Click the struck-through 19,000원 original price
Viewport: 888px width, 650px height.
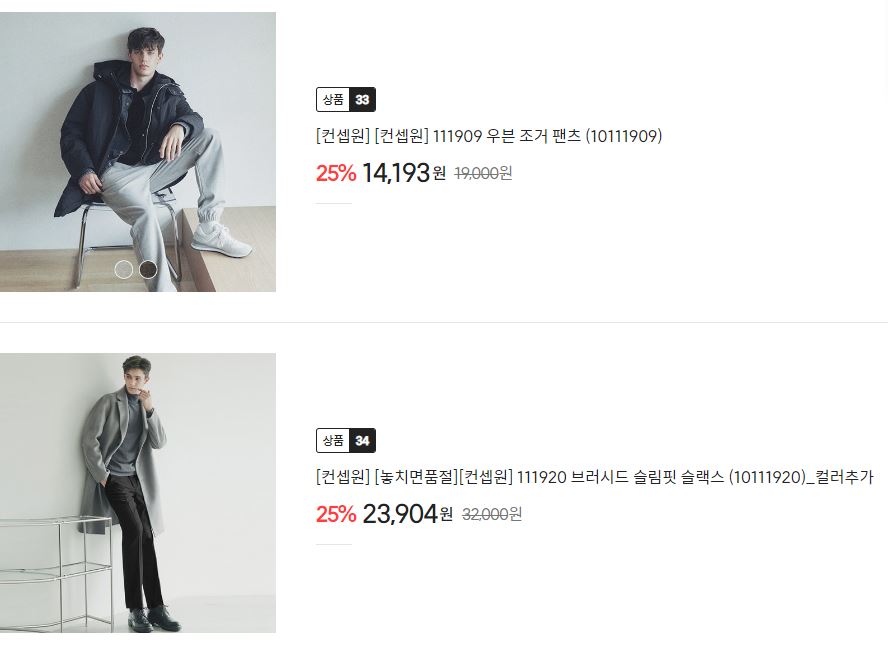click(x=483, y=173)
